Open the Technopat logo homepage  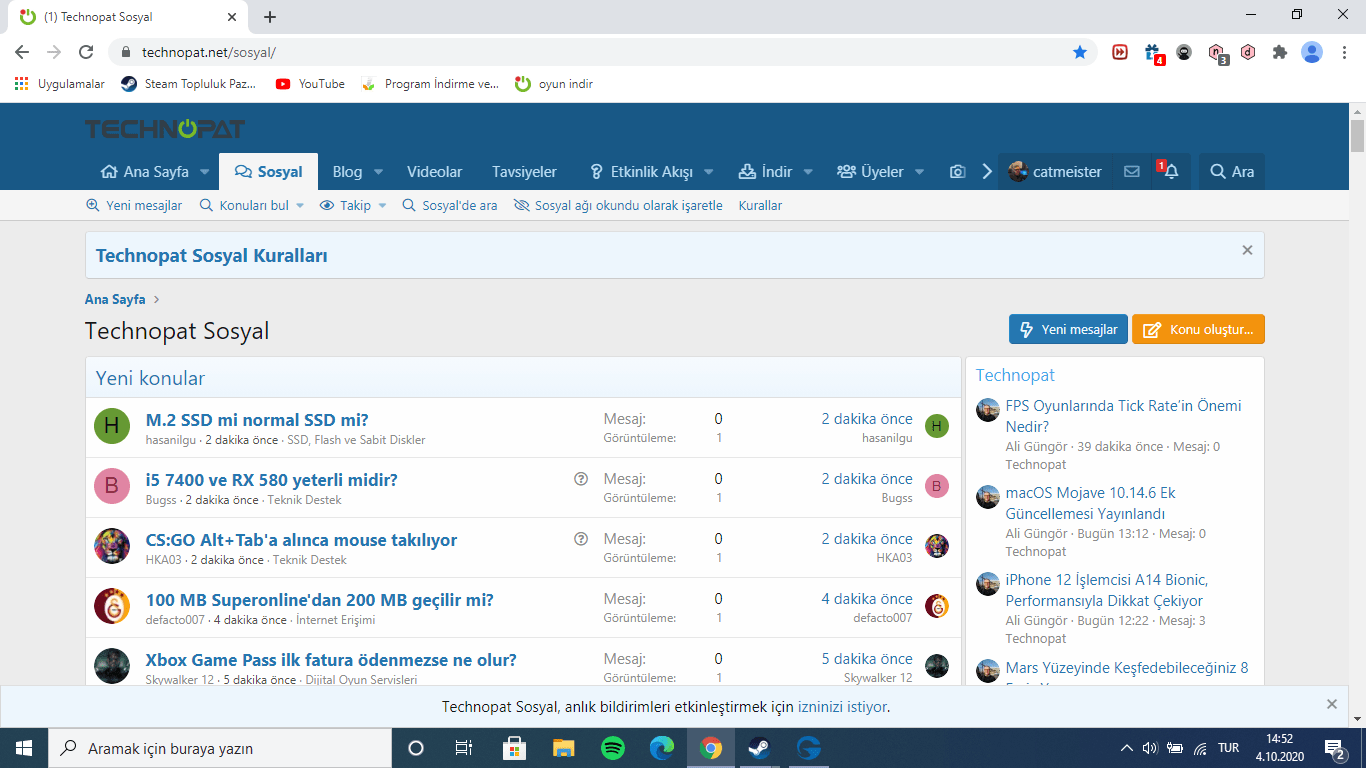(165, 128)
